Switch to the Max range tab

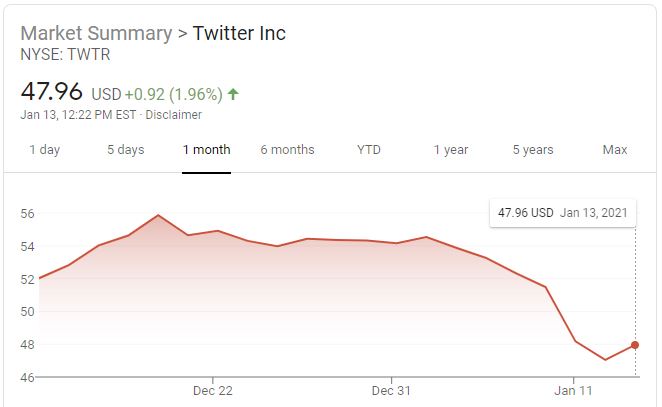pyautogui.click(x=615, y=150)
